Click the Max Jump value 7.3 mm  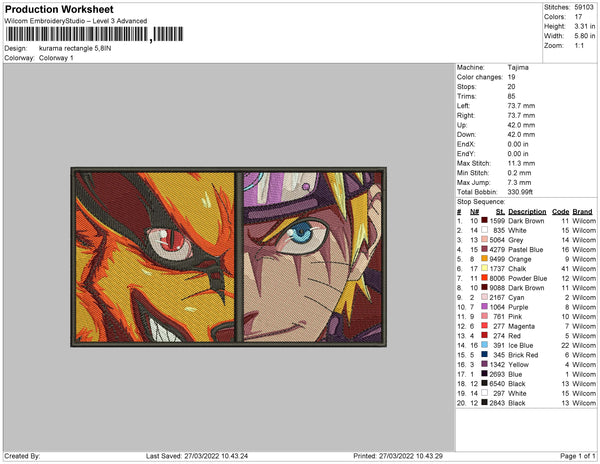pyautogui.click(x=519, y=182)
